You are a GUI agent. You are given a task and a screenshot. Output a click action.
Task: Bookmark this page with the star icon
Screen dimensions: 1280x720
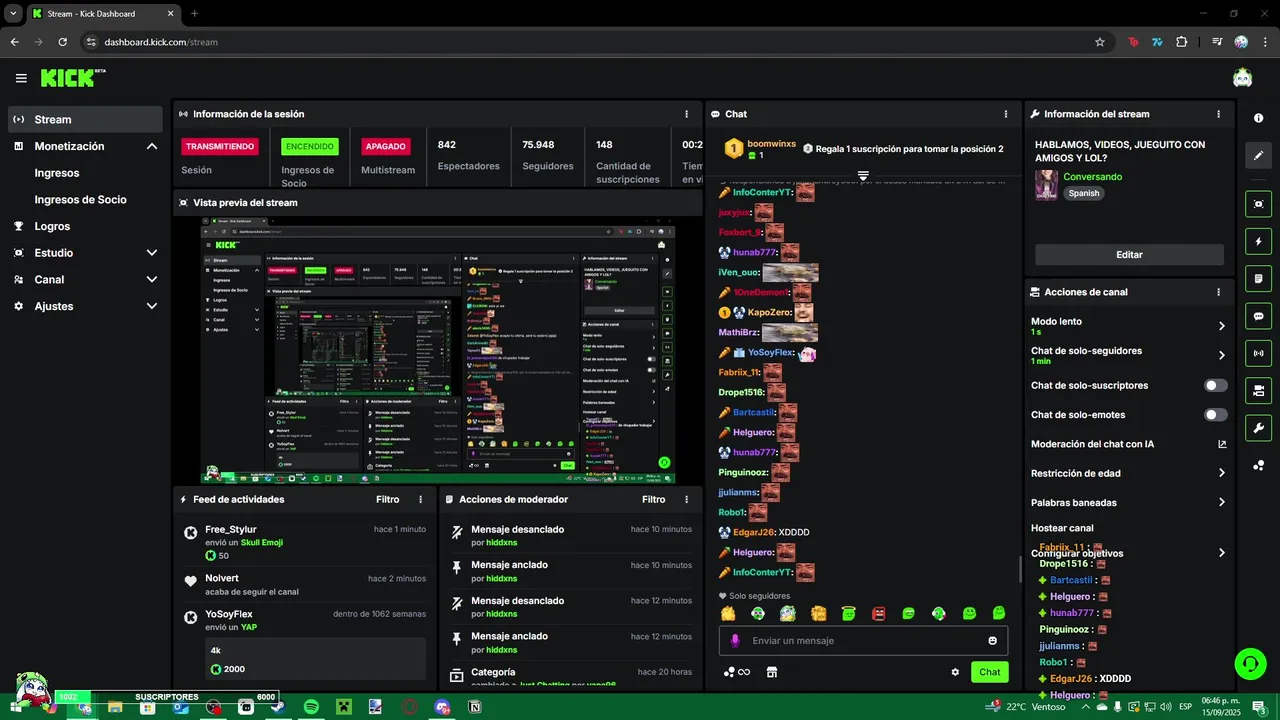(1100, 42)
